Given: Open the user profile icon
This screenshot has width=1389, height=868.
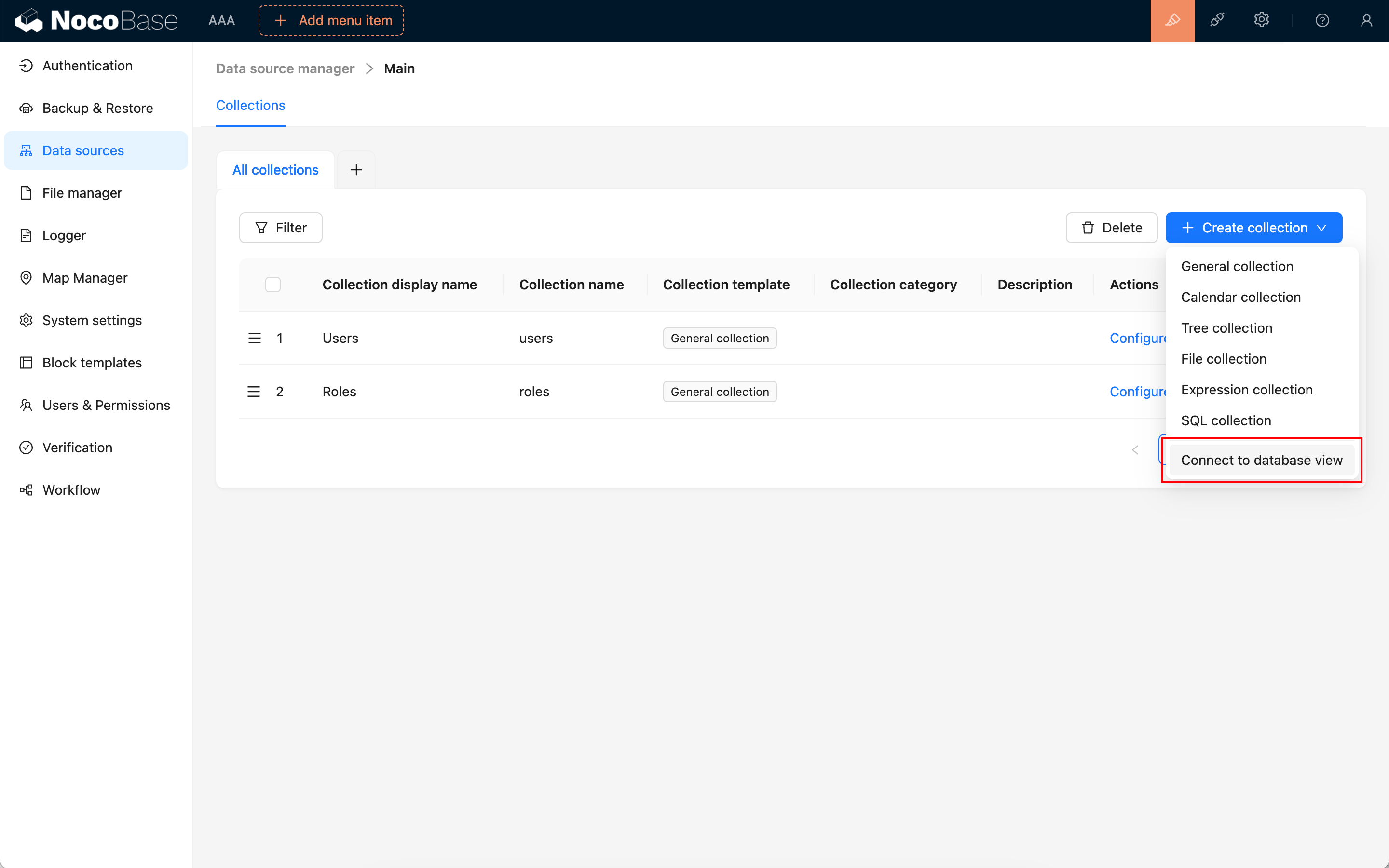Looking at the screenshot, I should [x=1366, y=21].
